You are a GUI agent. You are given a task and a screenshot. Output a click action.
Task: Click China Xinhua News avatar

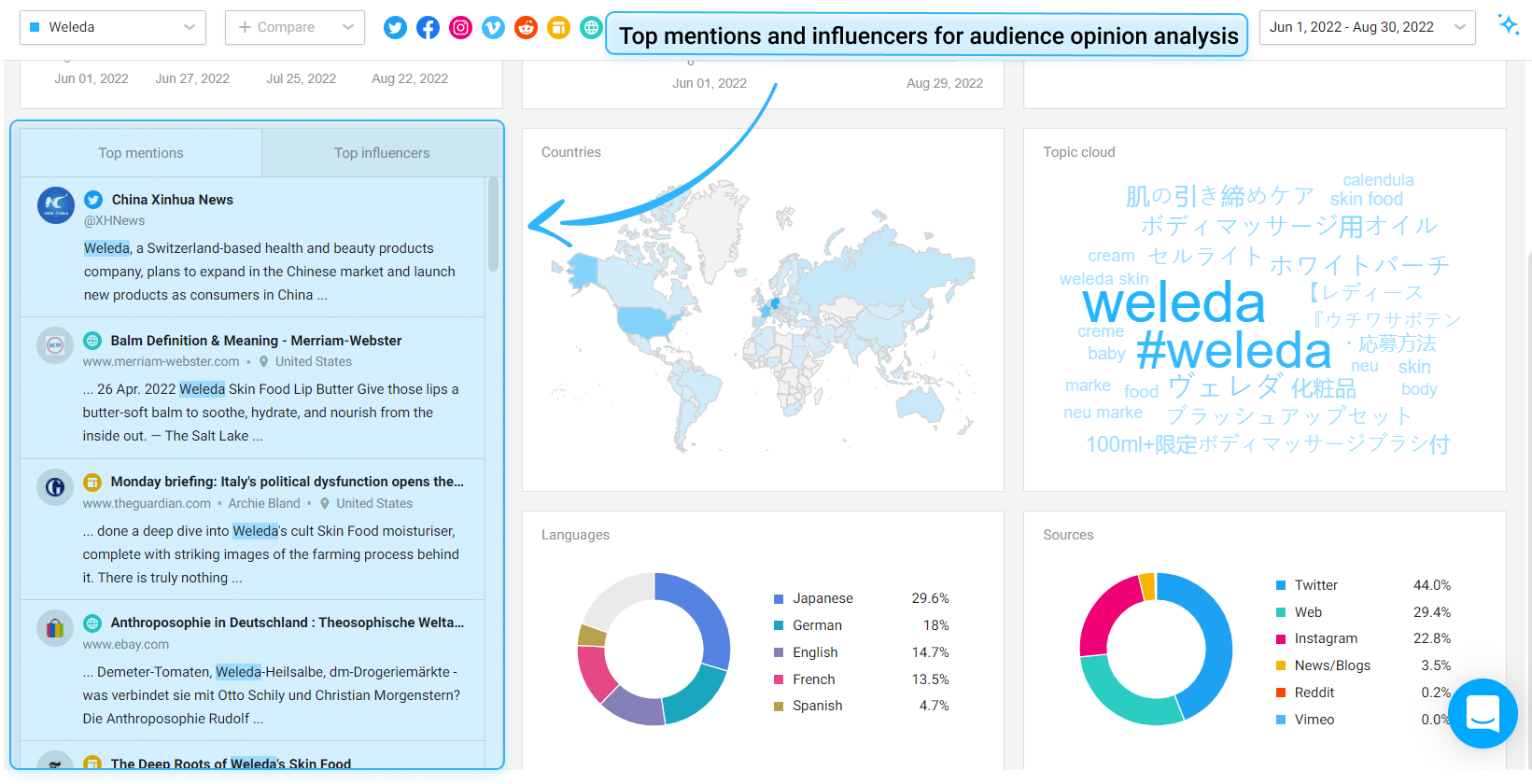pos(56,205)
